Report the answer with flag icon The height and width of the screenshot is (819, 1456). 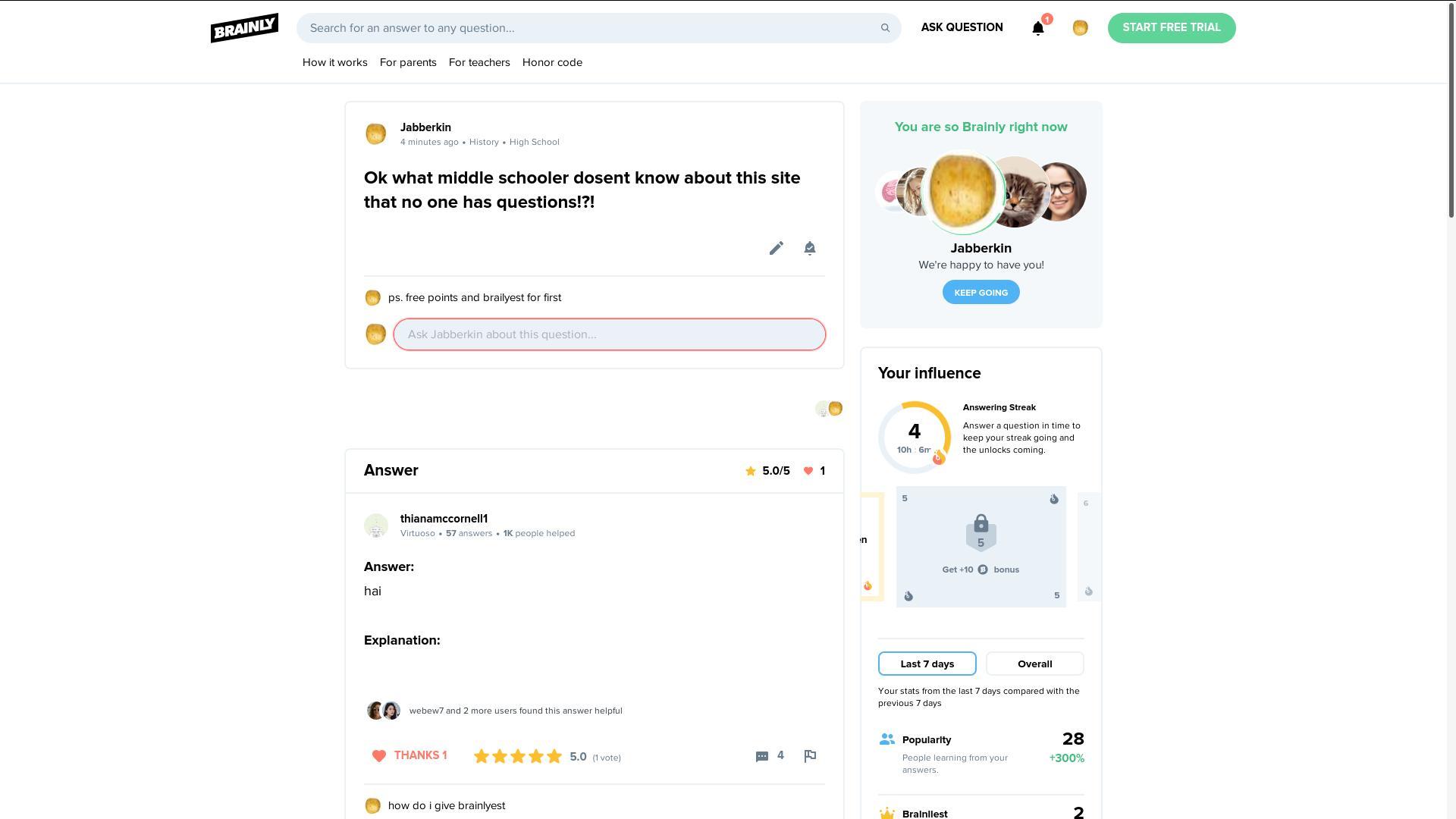pos(810,755)
